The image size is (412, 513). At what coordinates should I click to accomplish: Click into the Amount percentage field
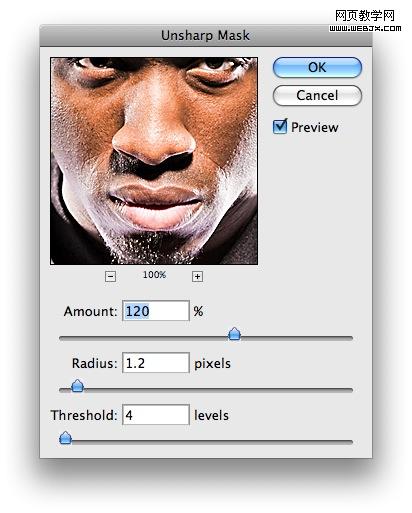click(156, 311)
